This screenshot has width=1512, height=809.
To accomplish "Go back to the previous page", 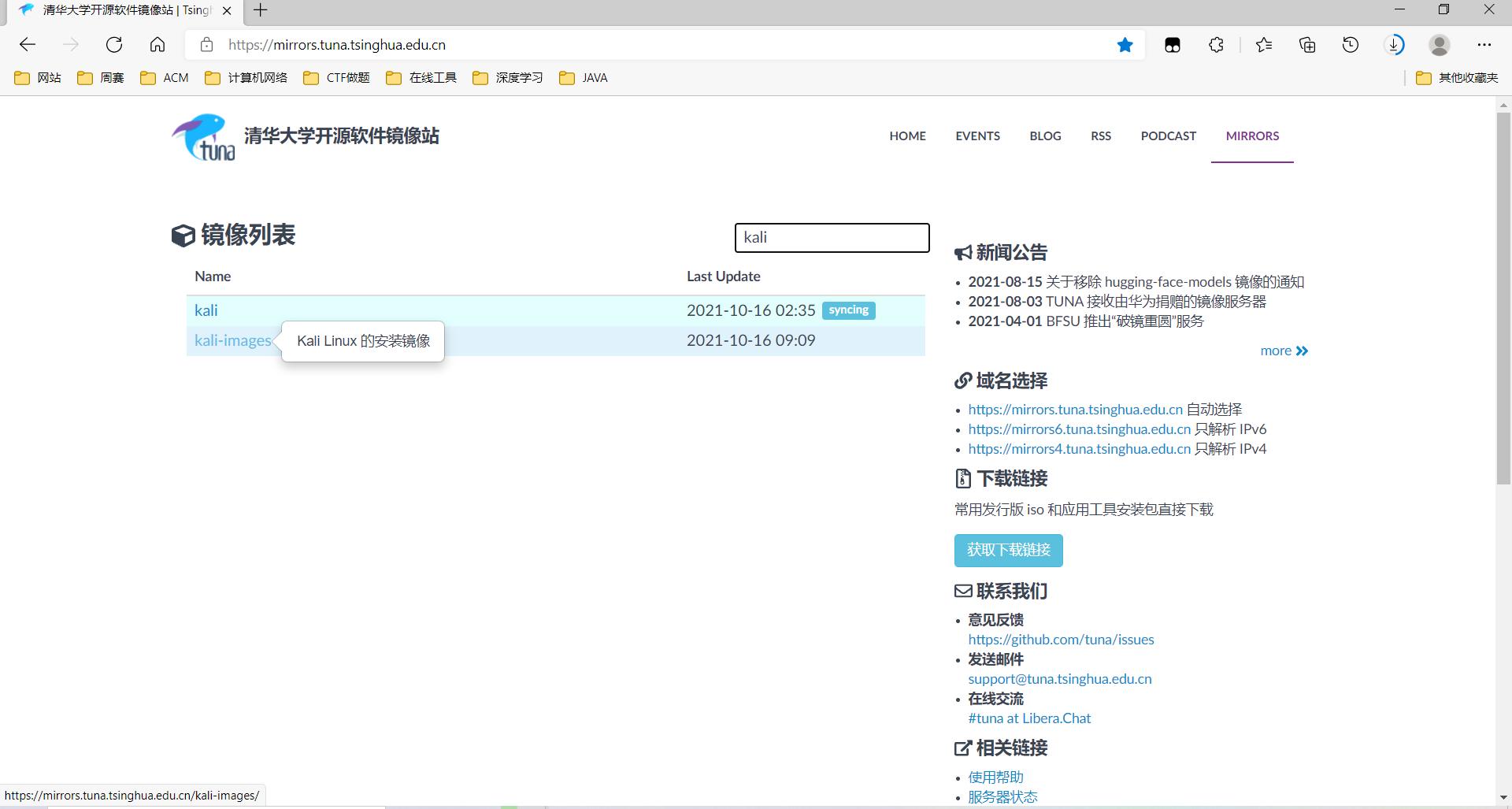I will tap(28, 45).
